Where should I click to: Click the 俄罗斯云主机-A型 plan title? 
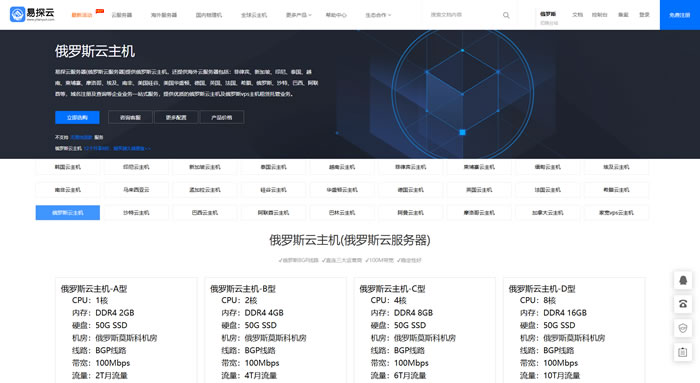tap(94, 289)
